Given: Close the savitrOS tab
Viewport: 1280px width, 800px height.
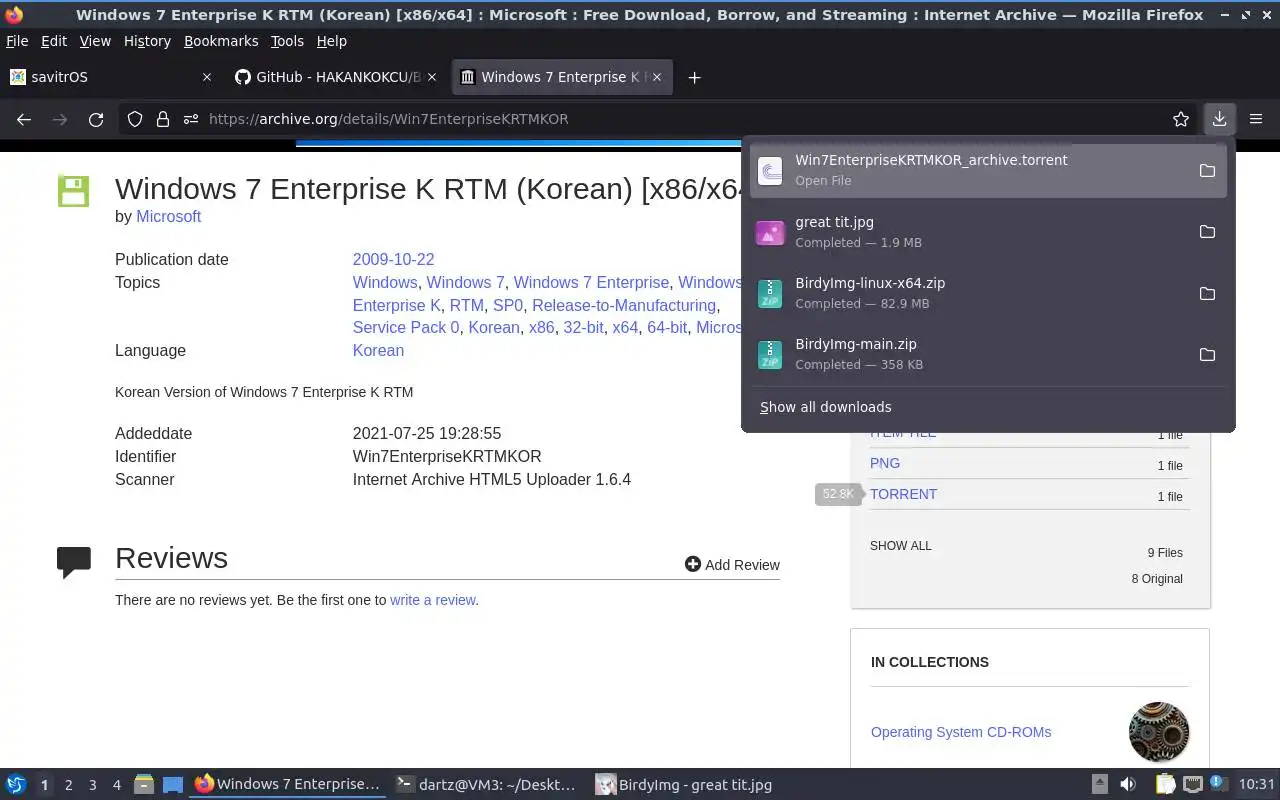Looking at the screenshot, I should 207,77.
